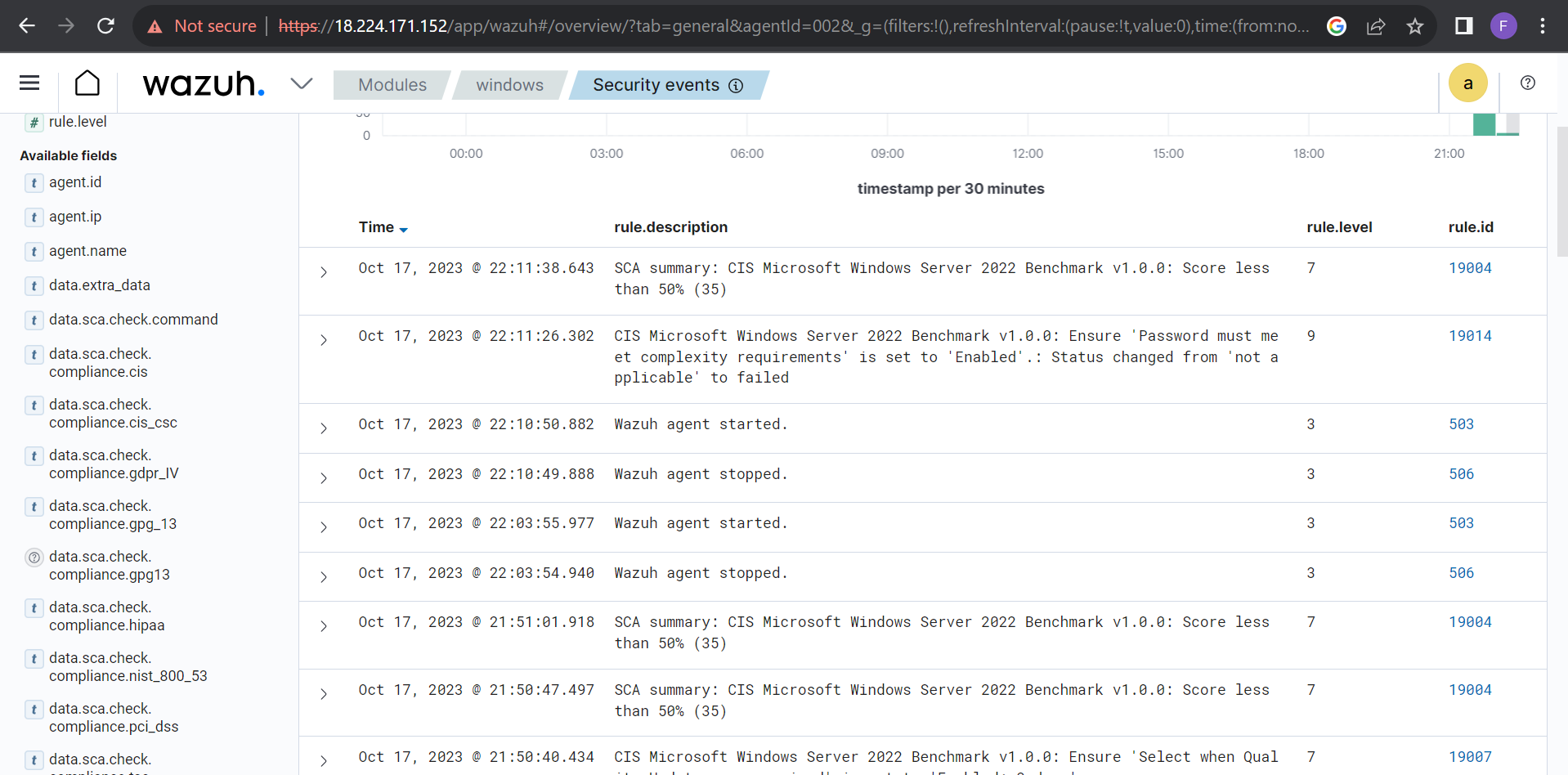
Task: Select the data.sca.check.compliance.nist_800_53 field
Action: 128,667
